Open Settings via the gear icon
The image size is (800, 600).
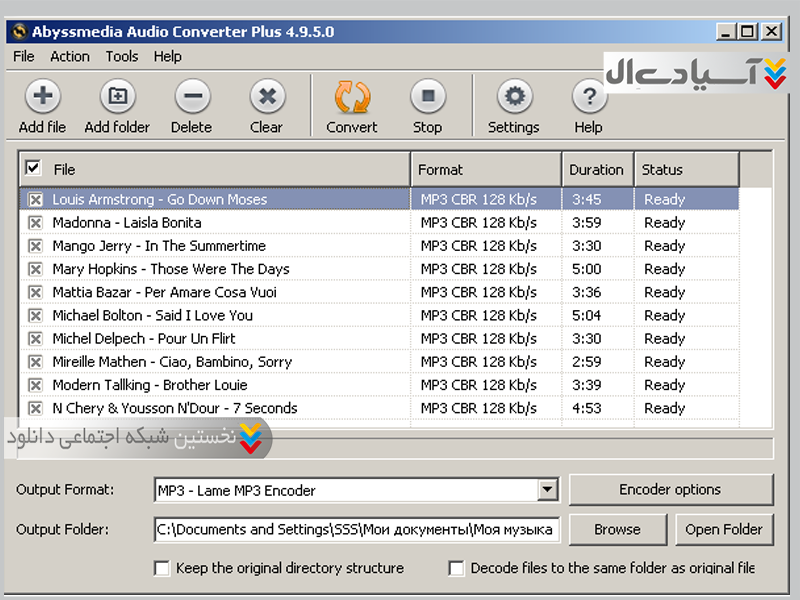point(514,97)
